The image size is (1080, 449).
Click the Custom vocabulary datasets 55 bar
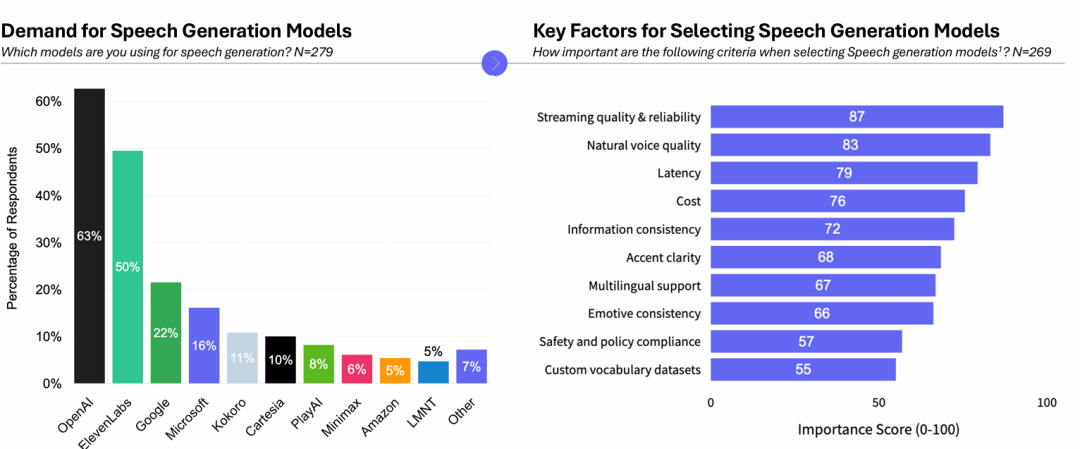pyautogui.click(x=803, y=369)
